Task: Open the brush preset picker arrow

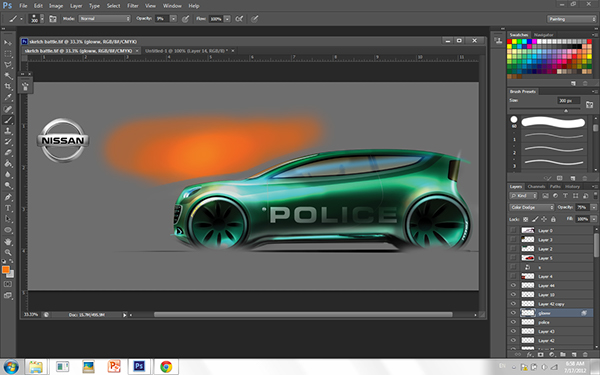Action: point(42,19)
